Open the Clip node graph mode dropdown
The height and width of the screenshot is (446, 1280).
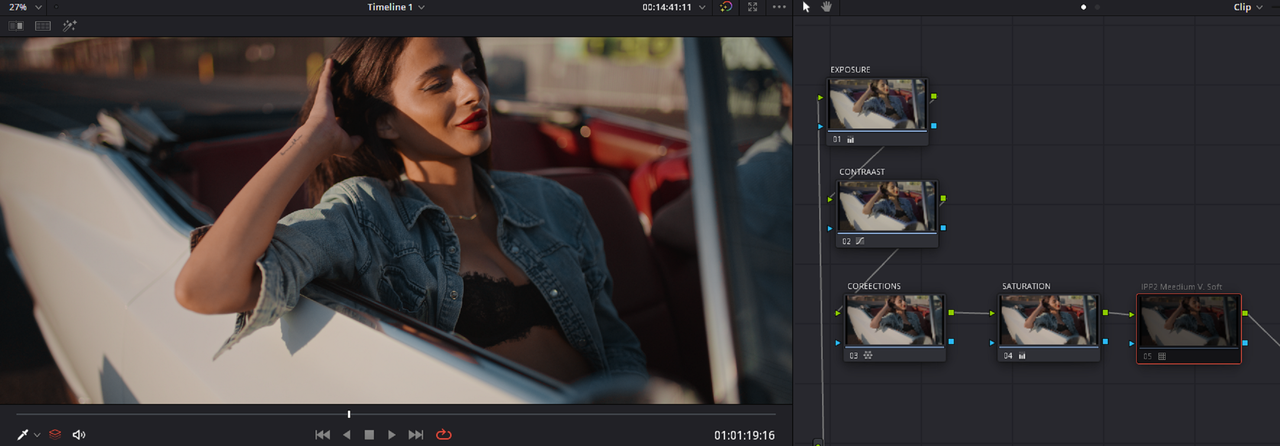click(x=1250, y=7)
